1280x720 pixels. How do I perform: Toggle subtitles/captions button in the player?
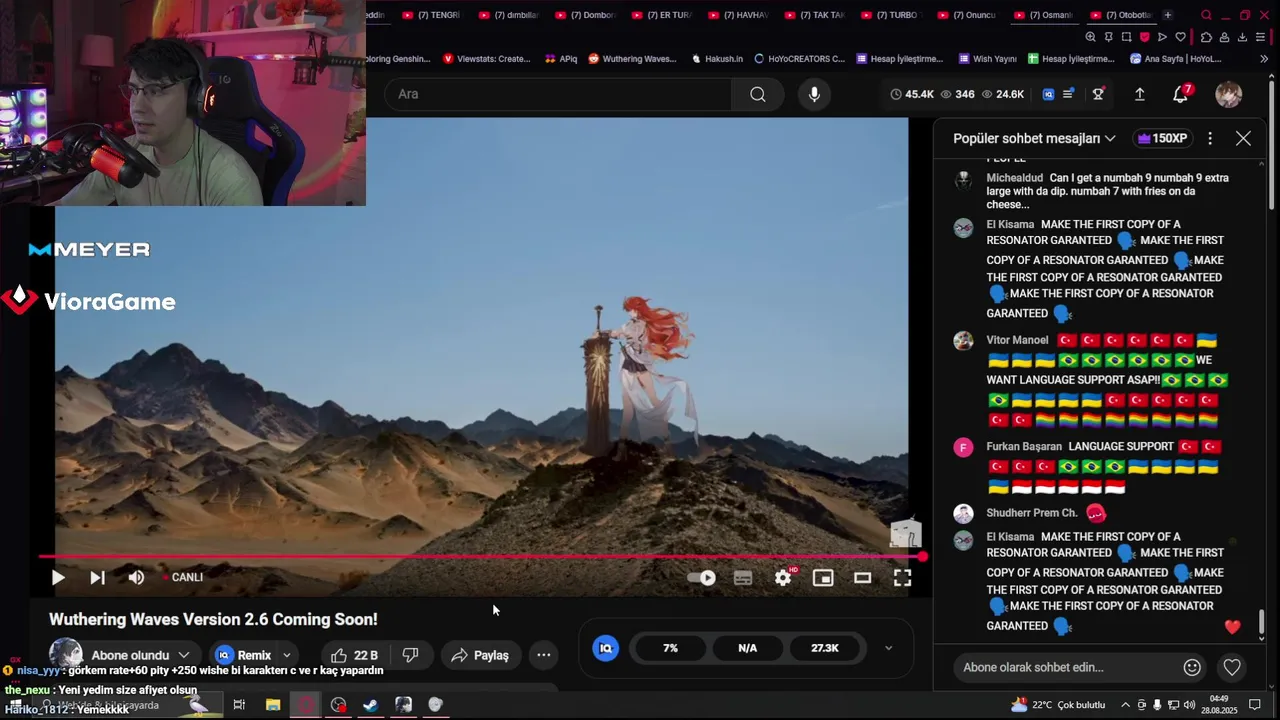(743, 577)
